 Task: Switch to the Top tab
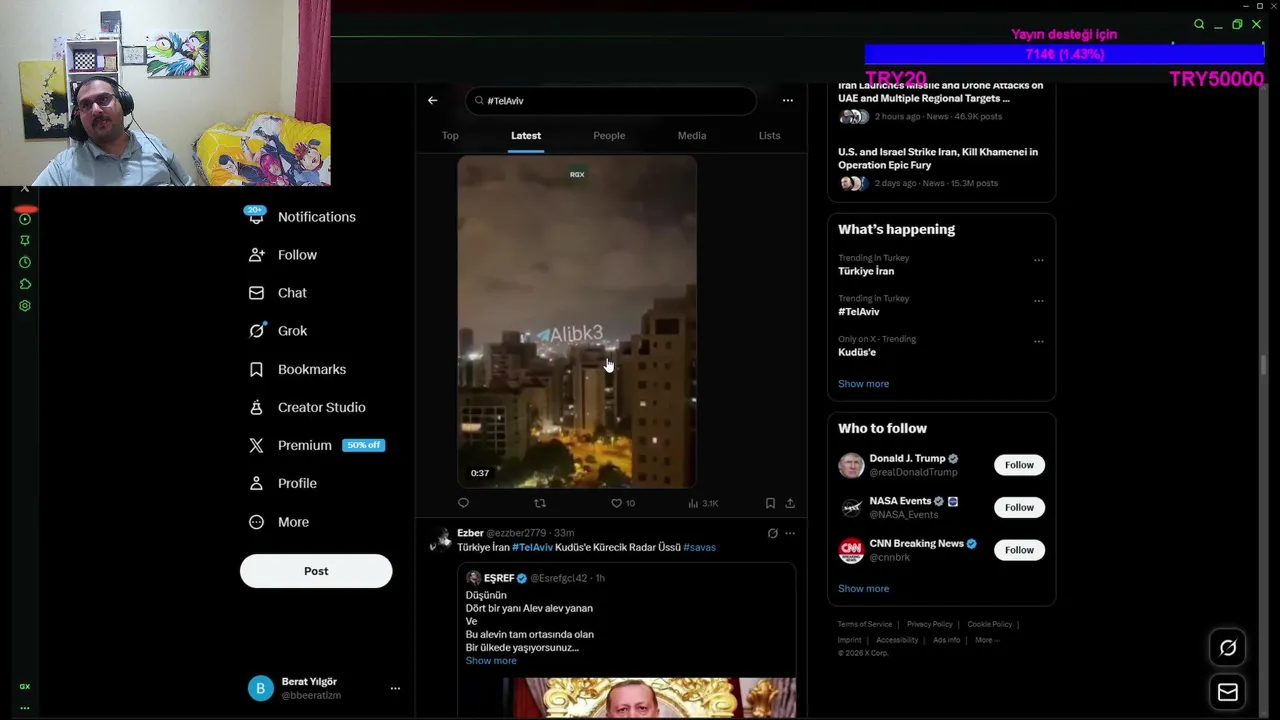pos(450,136)
